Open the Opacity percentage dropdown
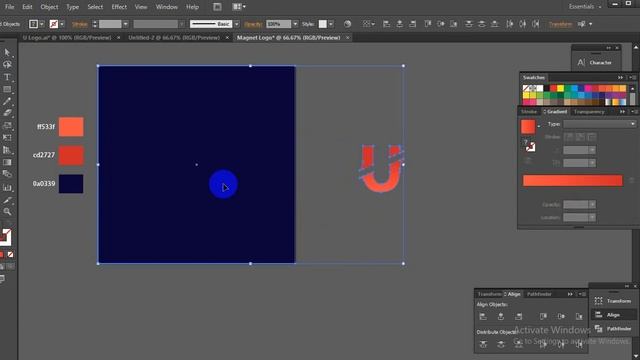Viewport: 640px width, 360px height. pyautogui.click(x=295, y=24)
